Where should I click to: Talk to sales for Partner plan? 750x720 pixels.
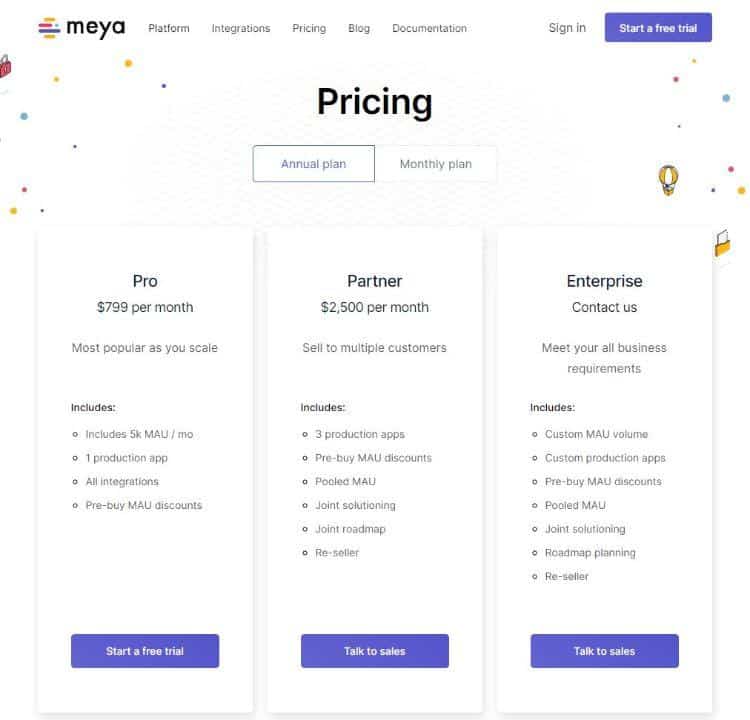tap(375, 651)
